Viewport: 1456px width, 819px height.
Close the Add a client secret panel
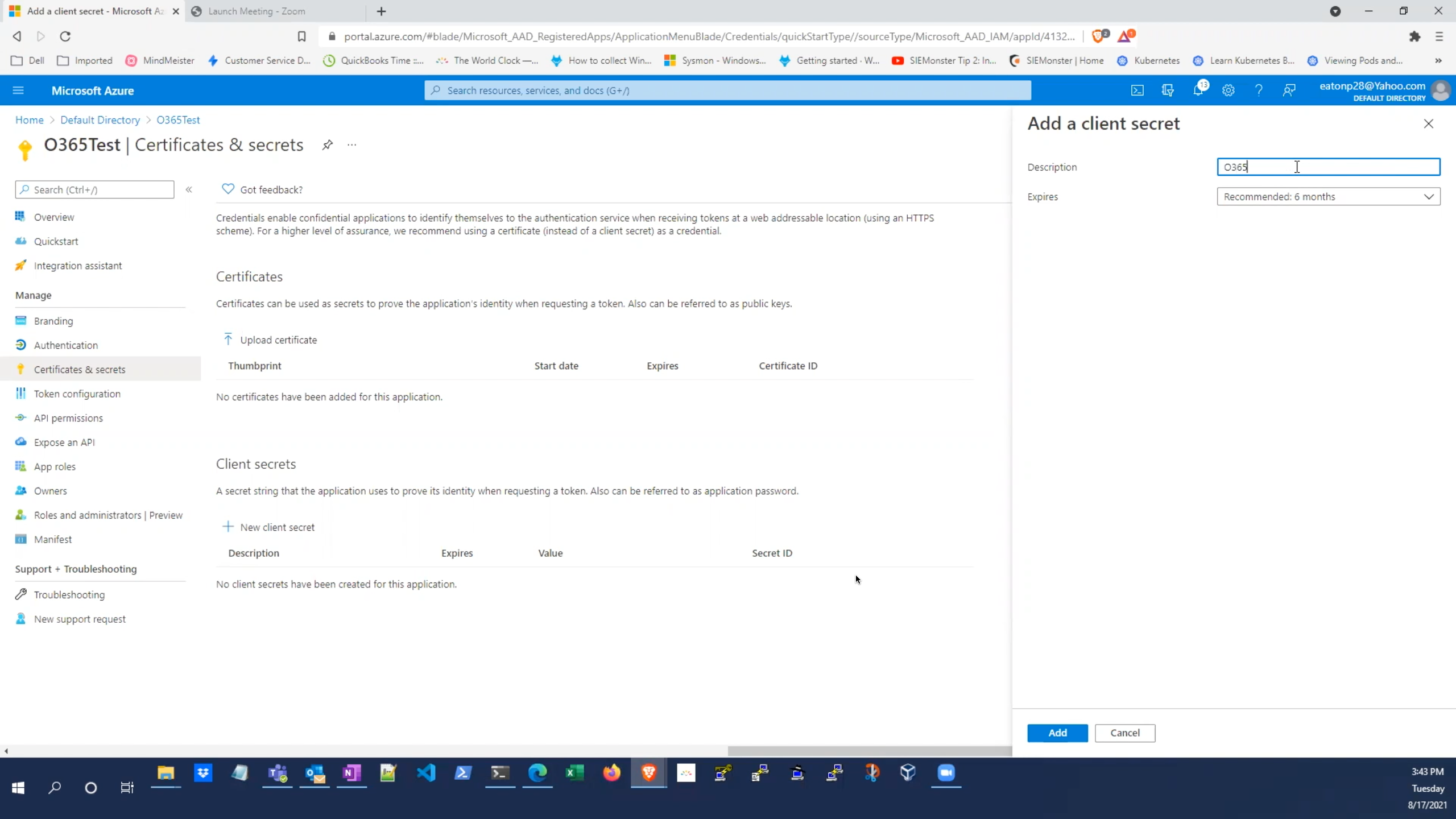[x=1428, y=124]
